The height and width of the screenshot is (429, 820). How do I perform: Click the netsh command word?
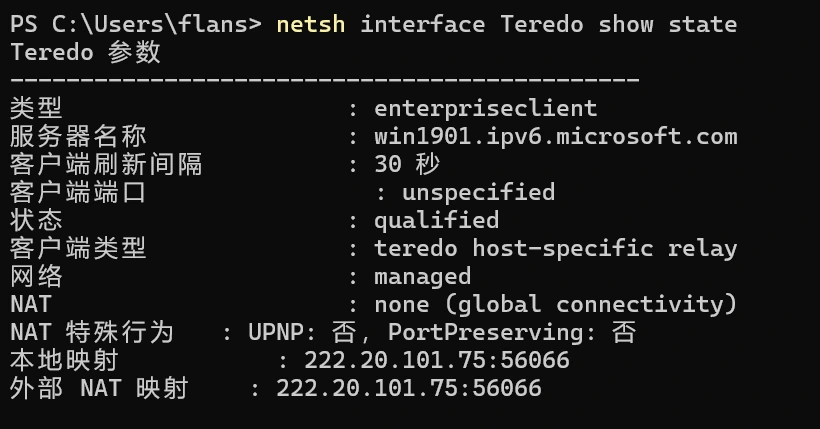[311, 24]
